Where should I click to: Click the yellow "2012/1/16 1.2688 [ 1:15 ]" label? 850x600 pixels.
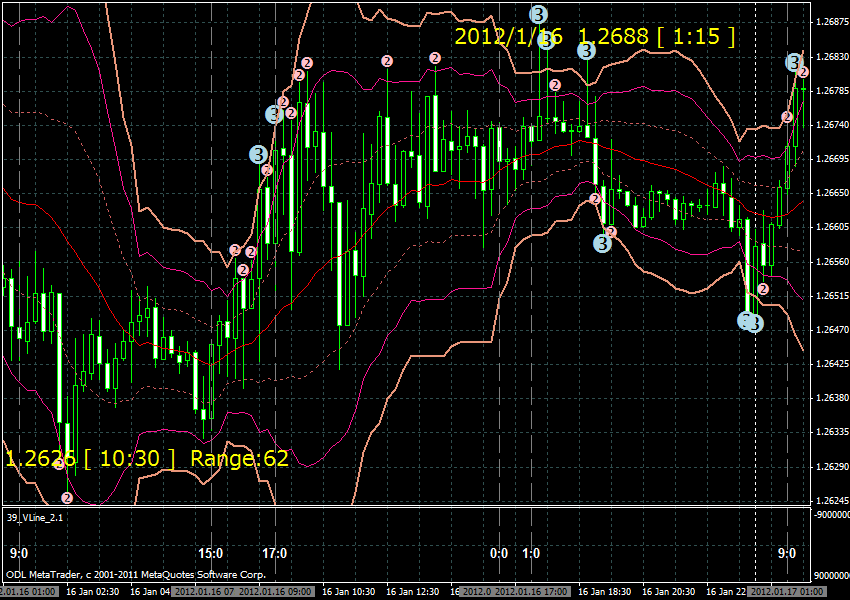pyautogui.click(x=594, y=37)
